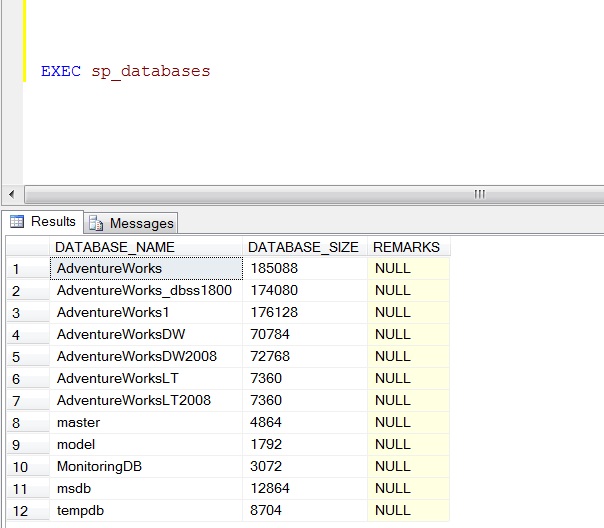This screenshot has height=528, width=604.
Task: Click the DATABASE_SIZE column header
Action: point(305,247)
